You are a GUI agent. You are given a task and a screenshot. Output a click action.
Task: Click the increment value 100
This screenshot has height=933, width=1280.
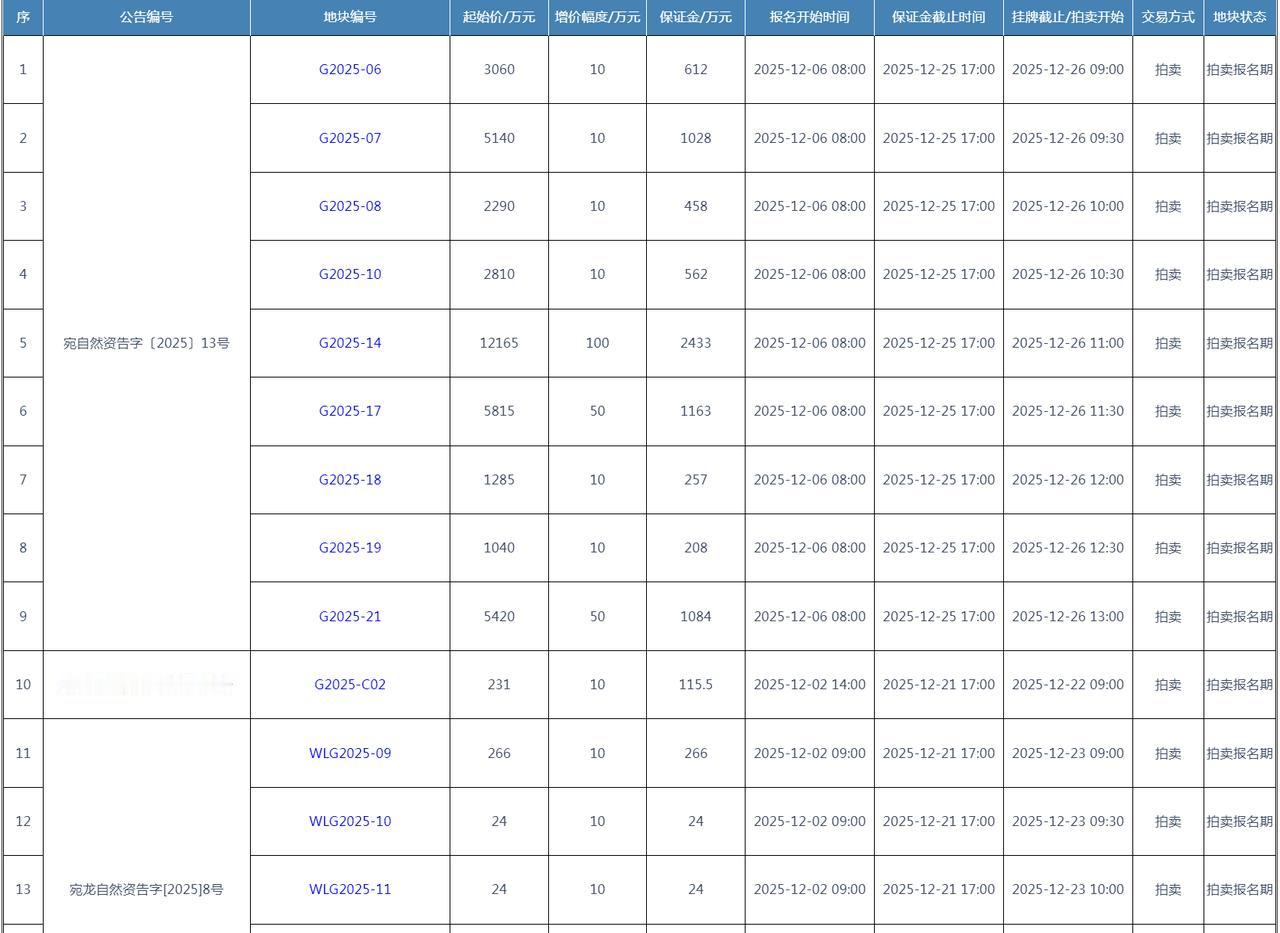[597, 343]
